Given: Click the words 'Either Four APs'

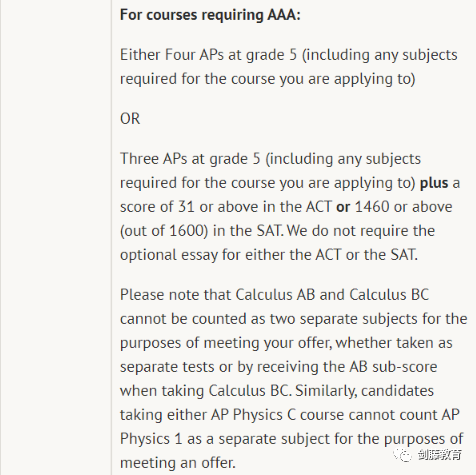Looking at the screenshot, I should (172, 55).
